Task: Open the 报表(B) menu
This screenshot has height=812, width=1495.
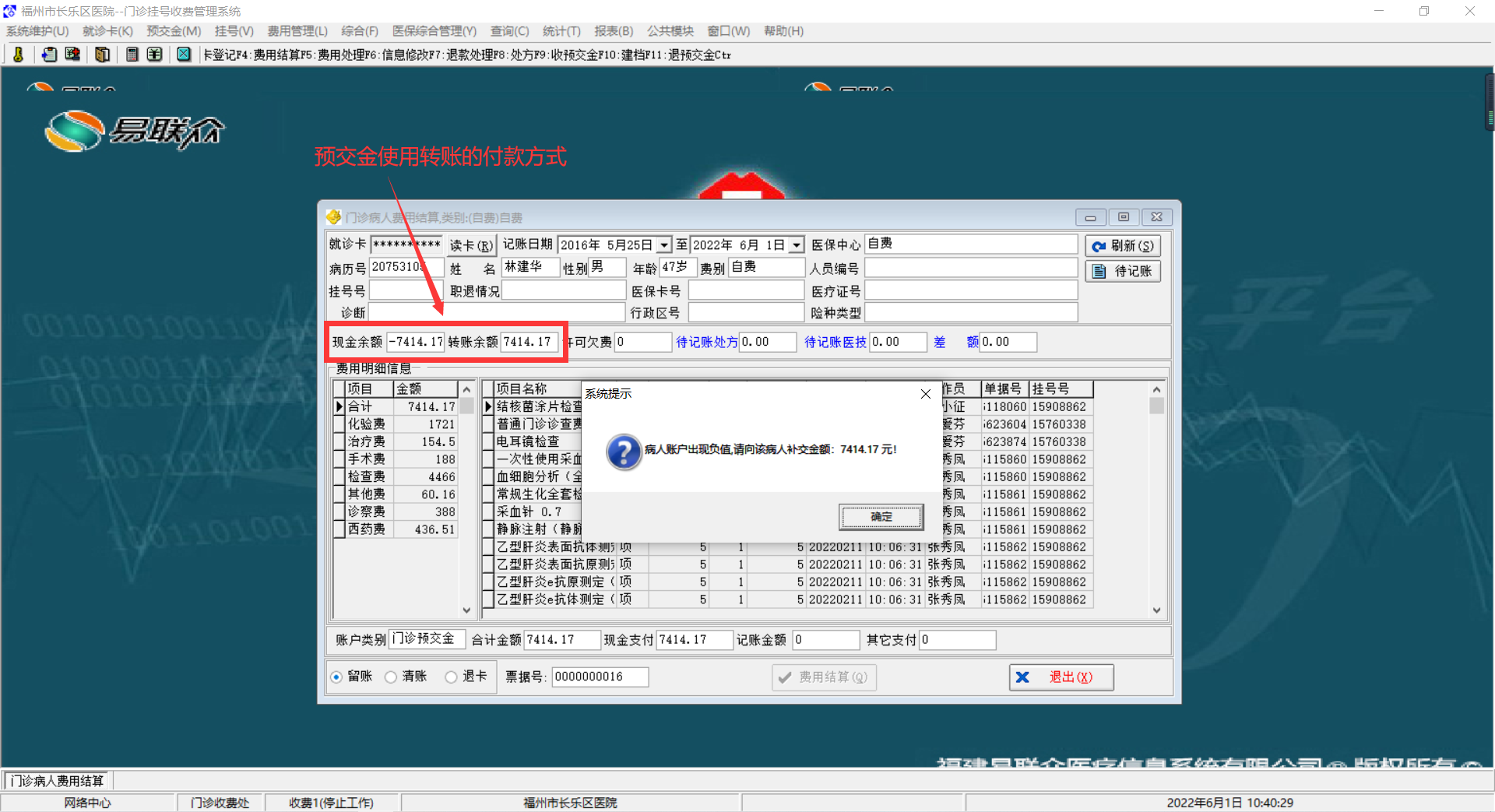Action: (x=614, y=31)
